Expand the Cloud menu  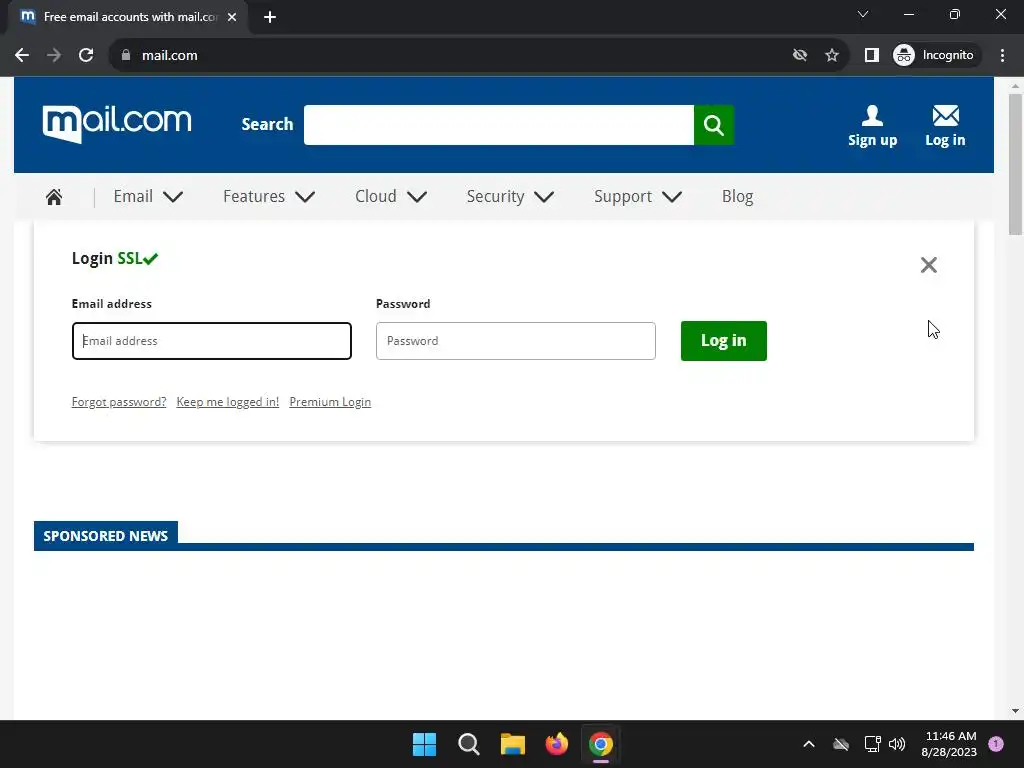point(391,197)
